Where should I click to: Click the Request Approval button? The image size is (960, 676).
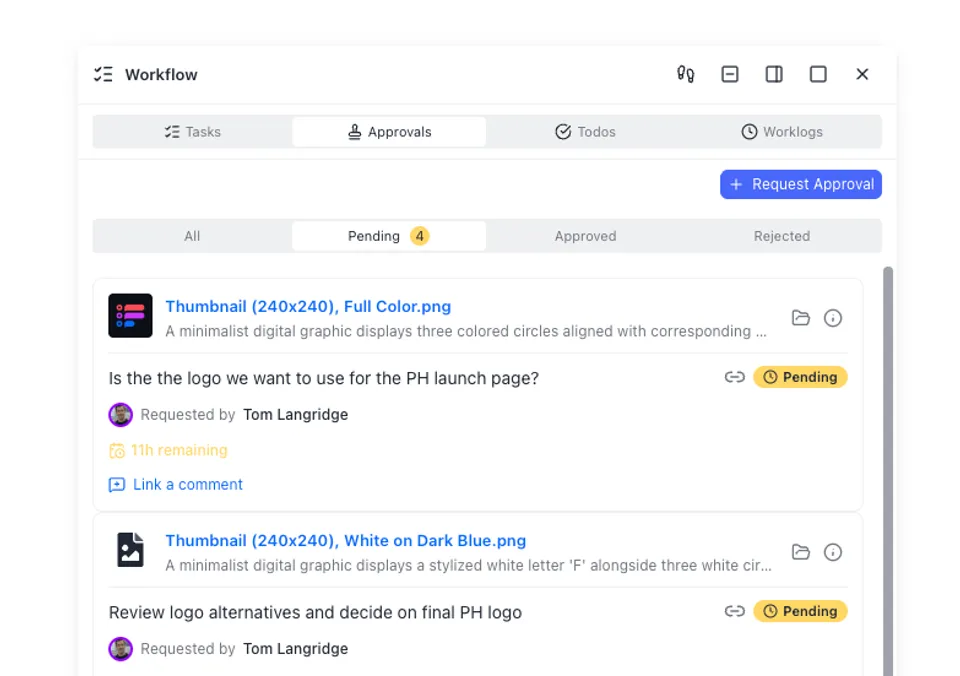800,184
